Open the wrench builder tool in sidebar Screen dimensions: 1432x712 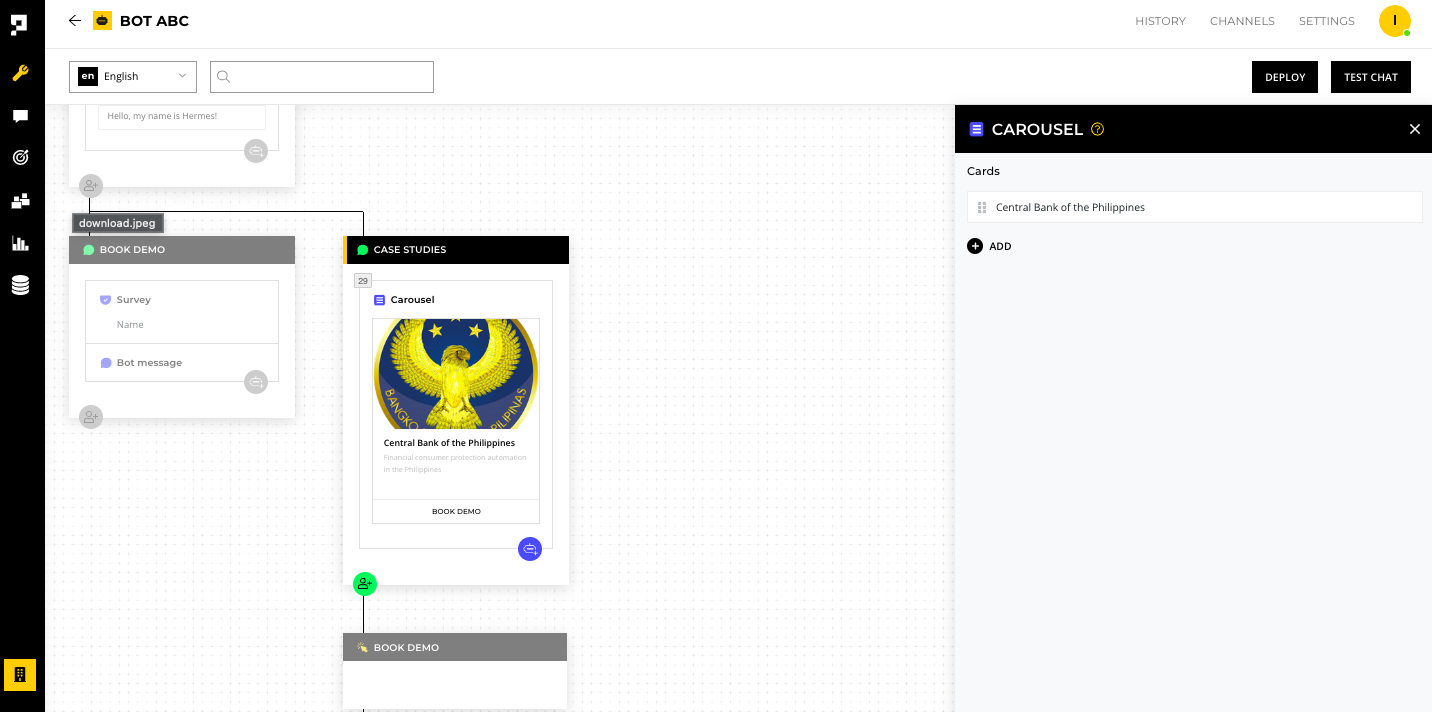[x=20, y=73]
